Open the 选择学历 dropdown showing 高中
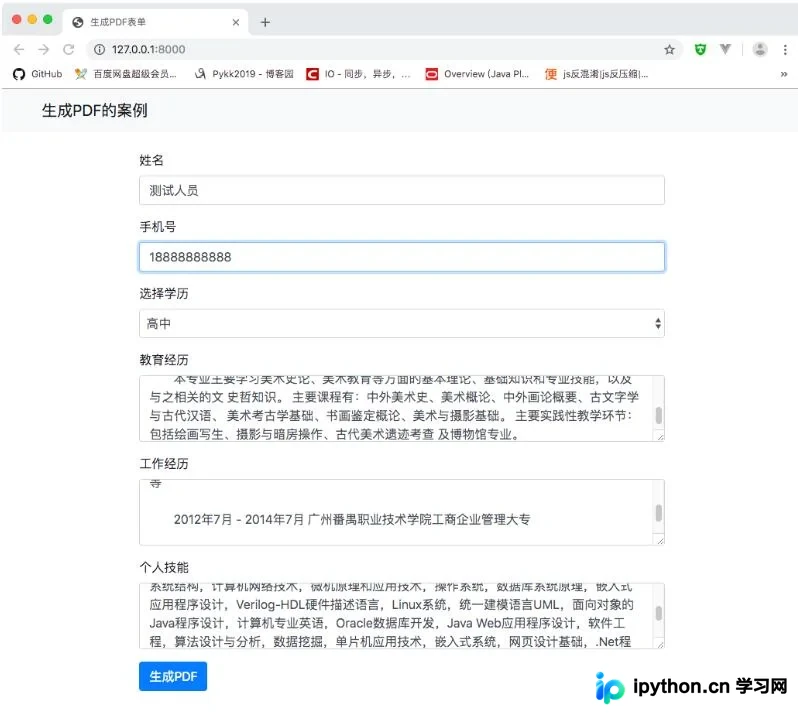The width and height of the screenshot is (798, 716). coord(402,323)
